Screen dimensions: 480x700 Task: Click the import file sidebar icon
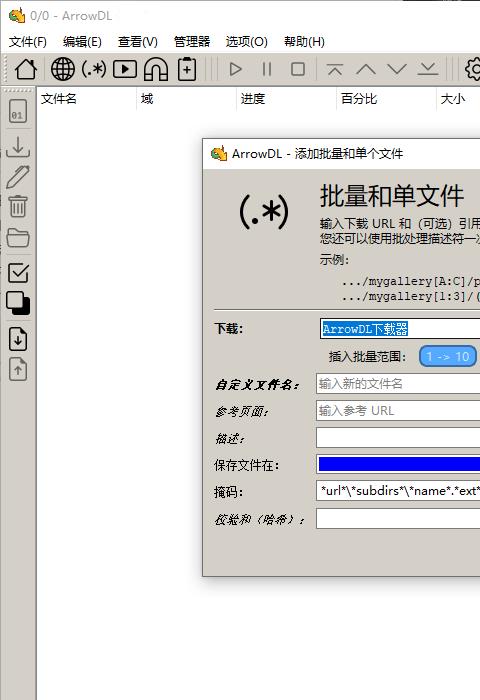18,339
